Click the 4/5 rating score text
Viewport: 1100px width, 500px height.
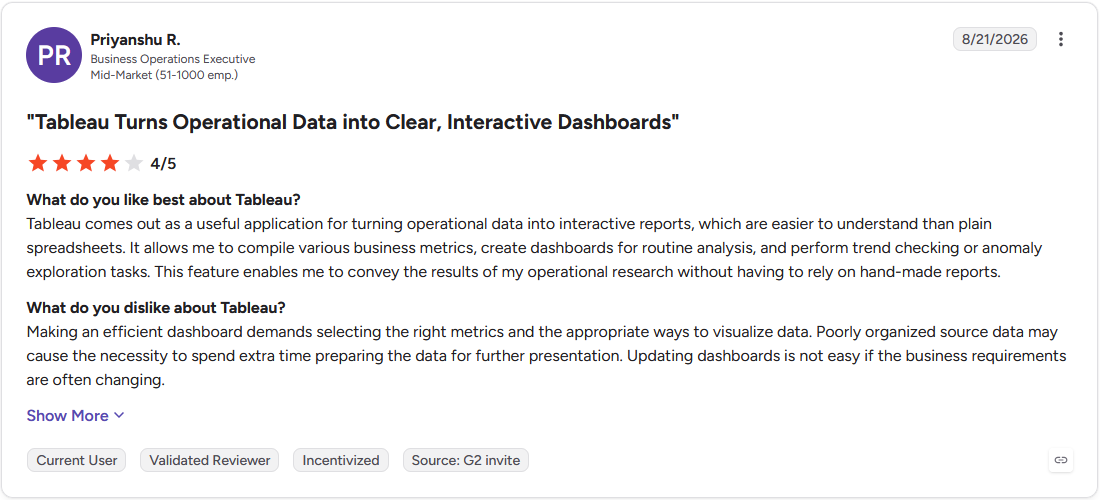163,164
